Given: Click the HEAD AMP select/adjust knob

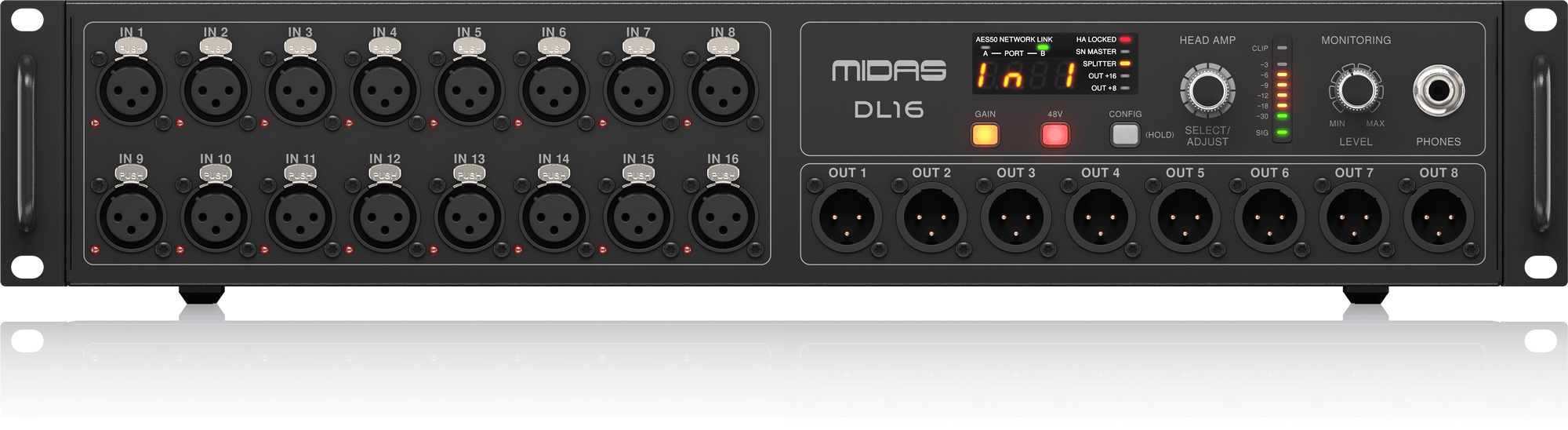Looking at the screenshot, I should pyautogui.click(x=1207, y=91).
